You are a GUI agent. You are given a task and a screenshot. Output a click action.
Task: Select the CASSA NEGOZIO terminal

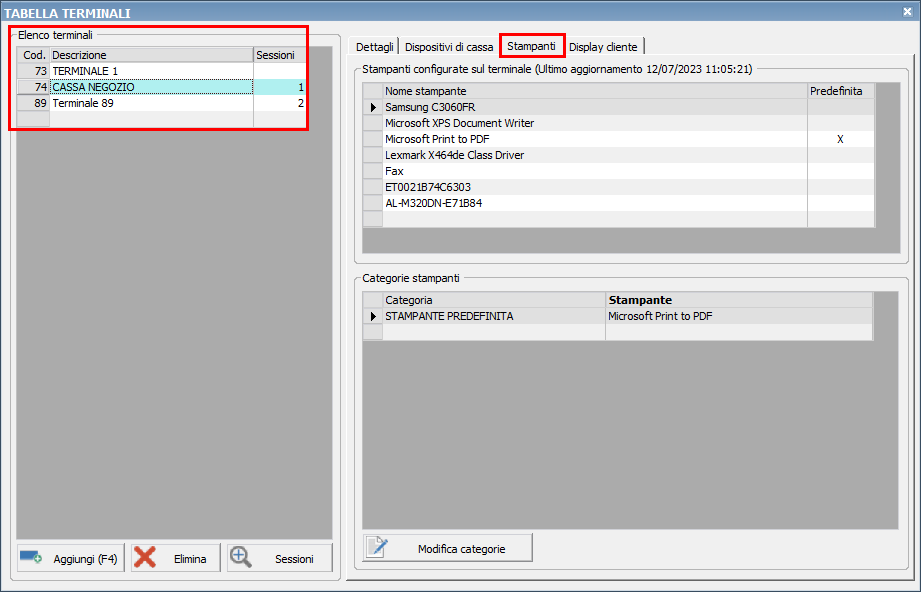point(162,87)
